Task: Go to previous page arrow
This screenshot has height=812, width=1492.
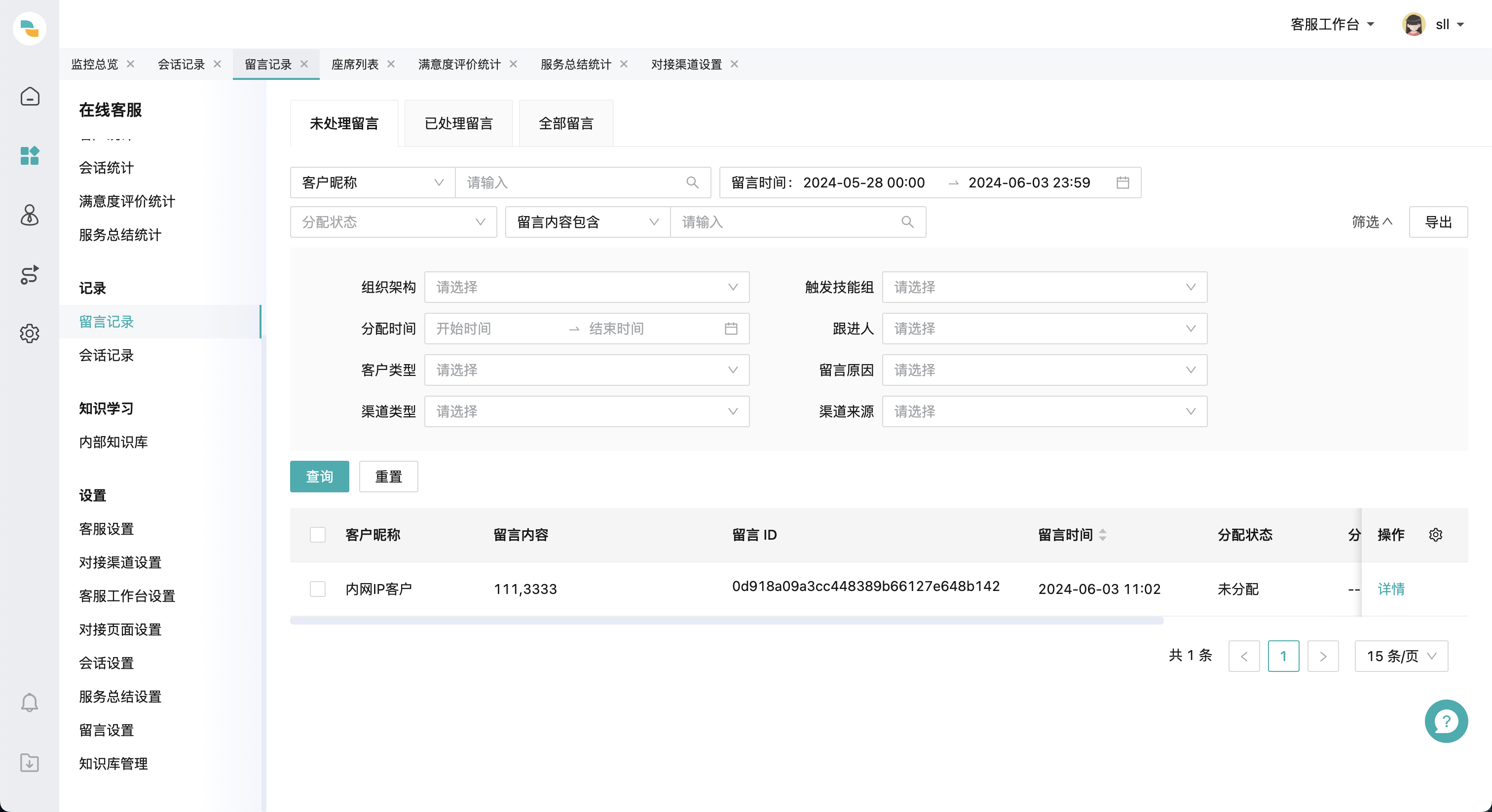Action: [1244, 656]
